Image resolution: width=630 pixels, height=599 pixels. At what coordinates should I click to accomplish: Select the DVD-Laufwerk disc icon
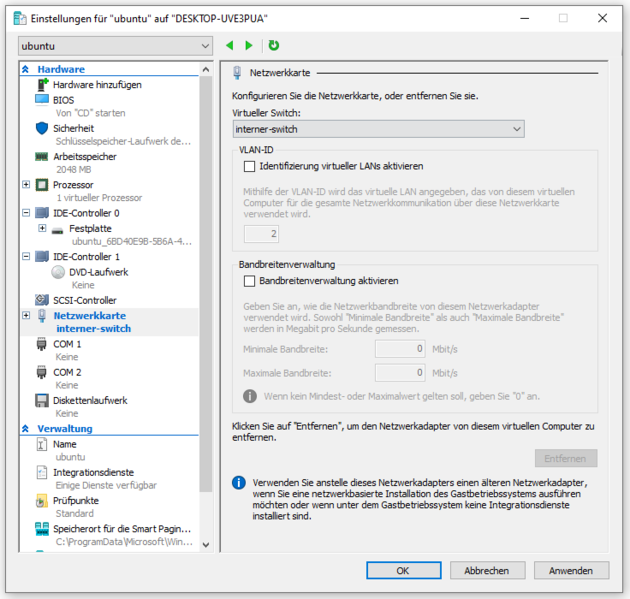[58, 272]
